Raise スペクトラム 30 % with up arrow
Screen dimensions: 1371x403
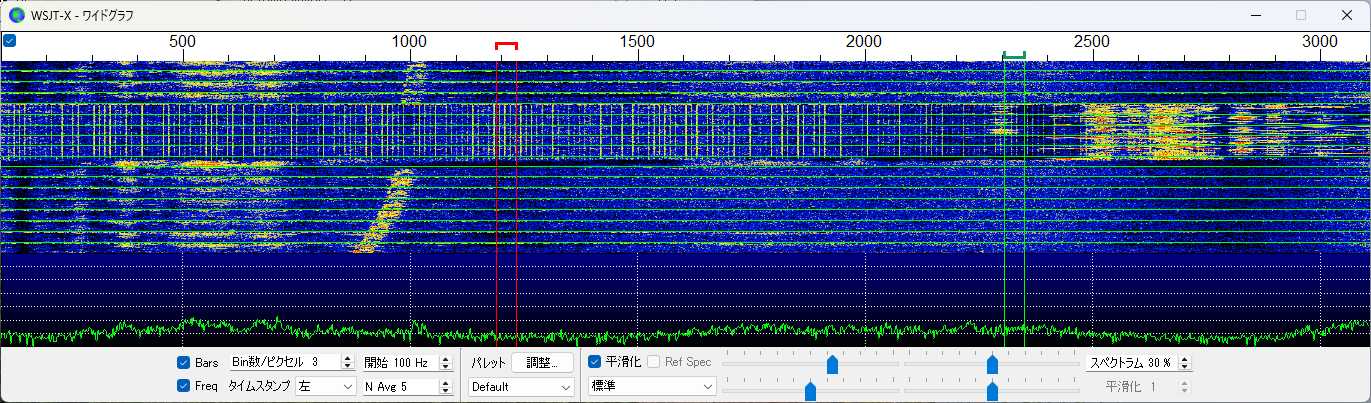pos(1185,358)
